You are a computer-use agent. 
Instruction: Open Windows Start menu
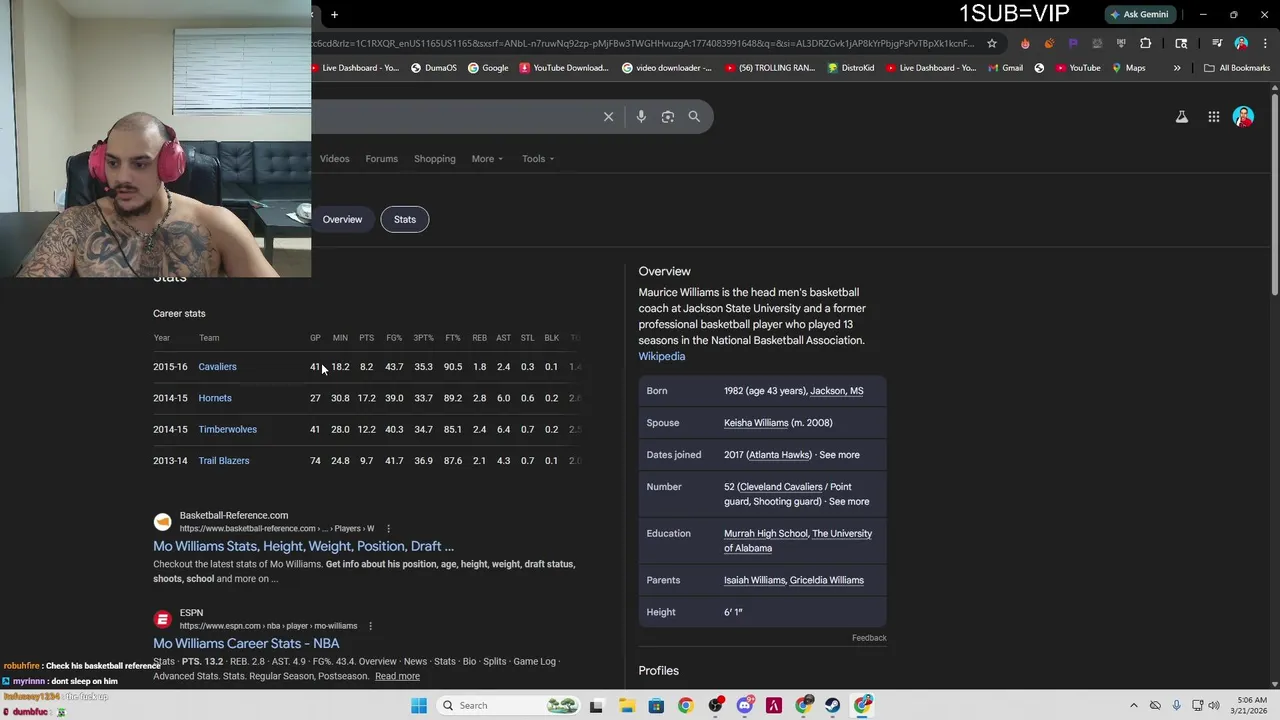tap(419, 705)
